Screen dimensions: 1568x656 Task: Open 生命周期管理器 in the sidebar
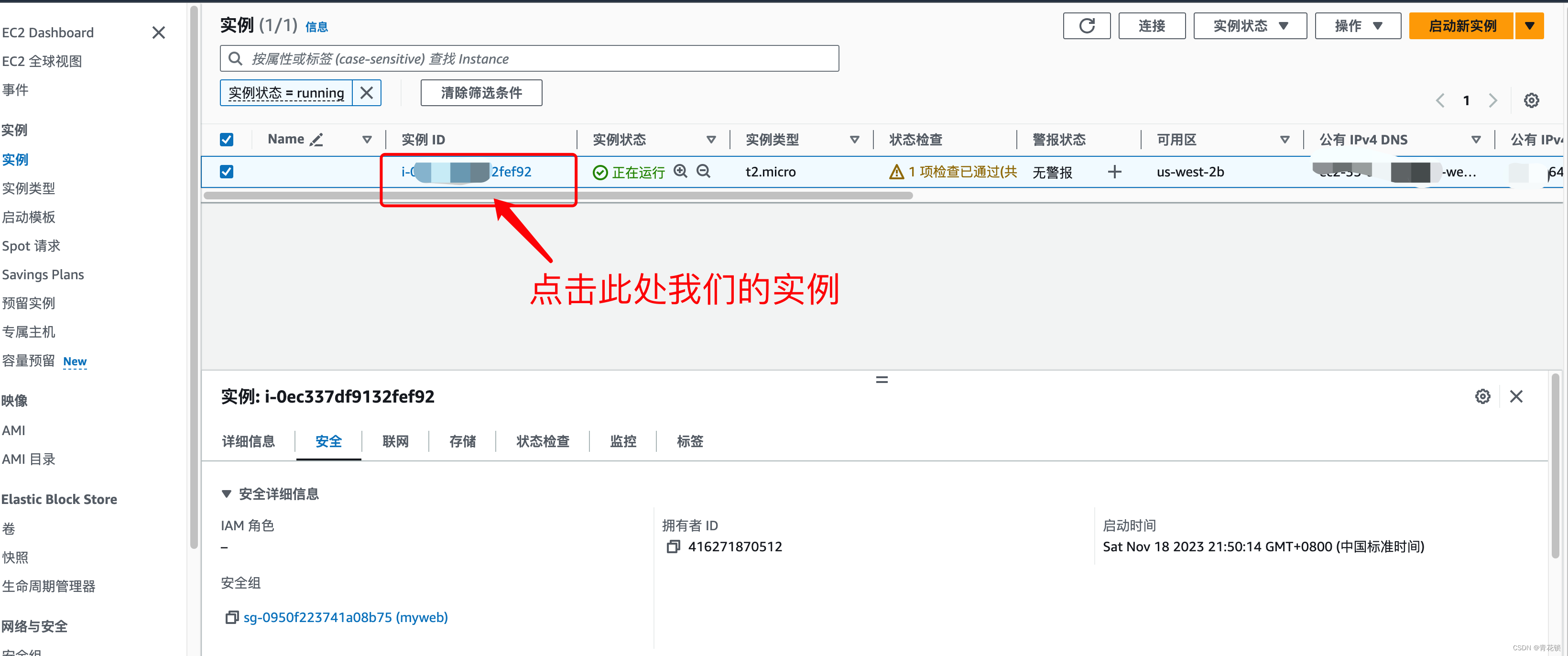(48, 587)
